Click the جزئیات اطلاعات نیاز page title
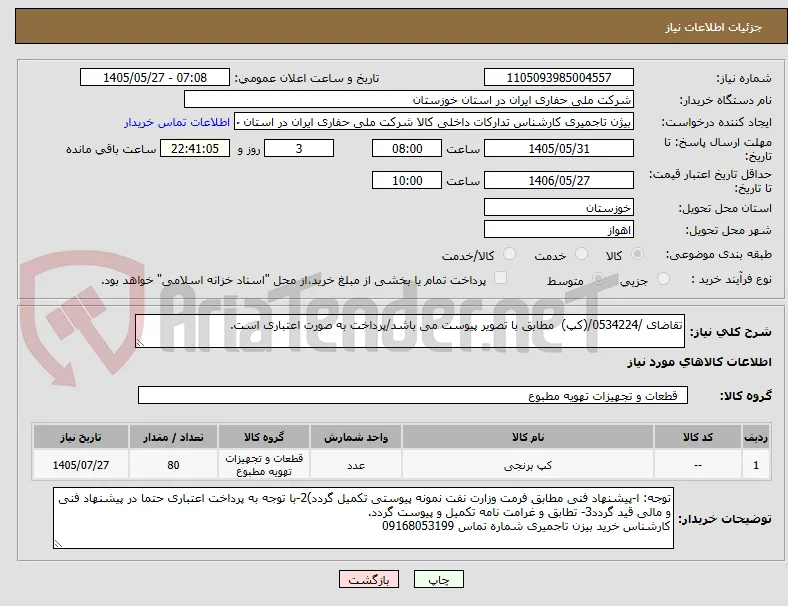 (714, 27)
